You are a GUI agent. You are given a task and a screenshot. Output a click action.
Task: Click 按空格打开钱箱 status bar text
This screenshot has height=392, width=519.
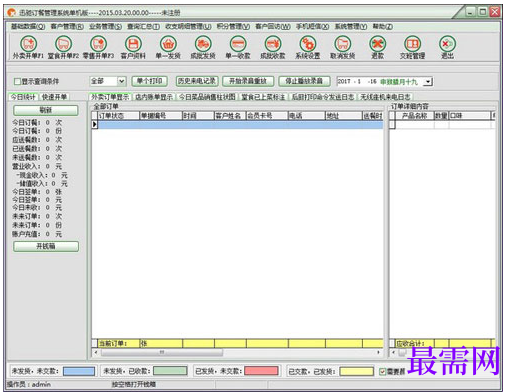[134, 384]
